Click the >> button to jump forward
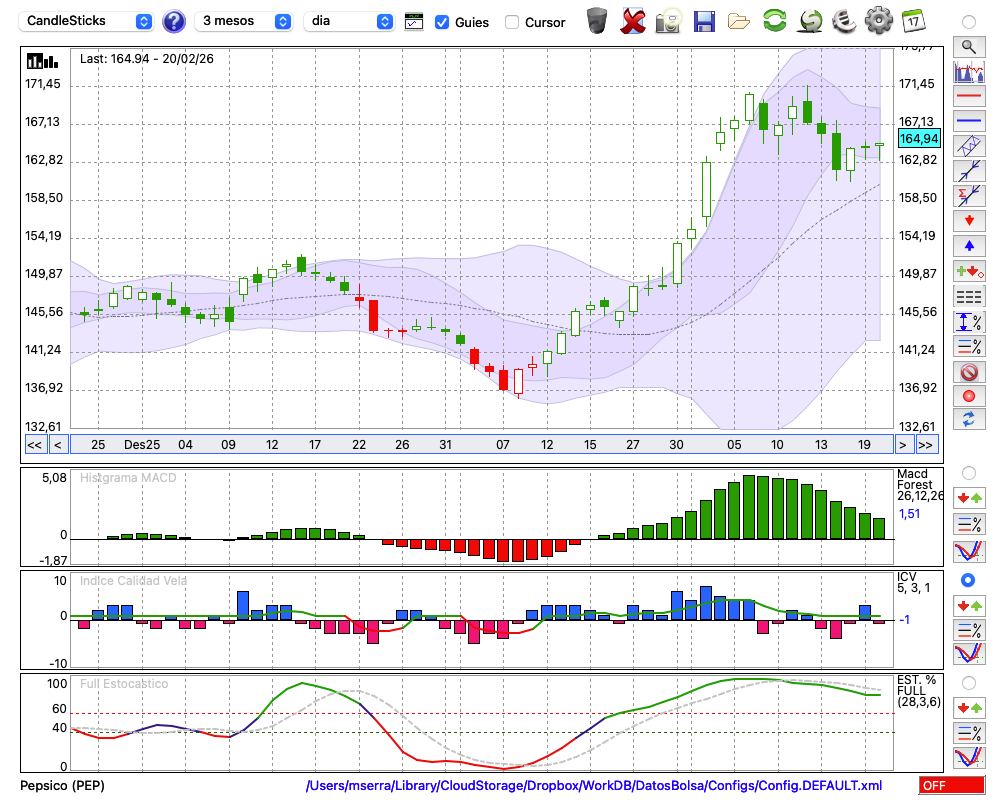This screenshot has height=800, width=1000. [926, 444]
